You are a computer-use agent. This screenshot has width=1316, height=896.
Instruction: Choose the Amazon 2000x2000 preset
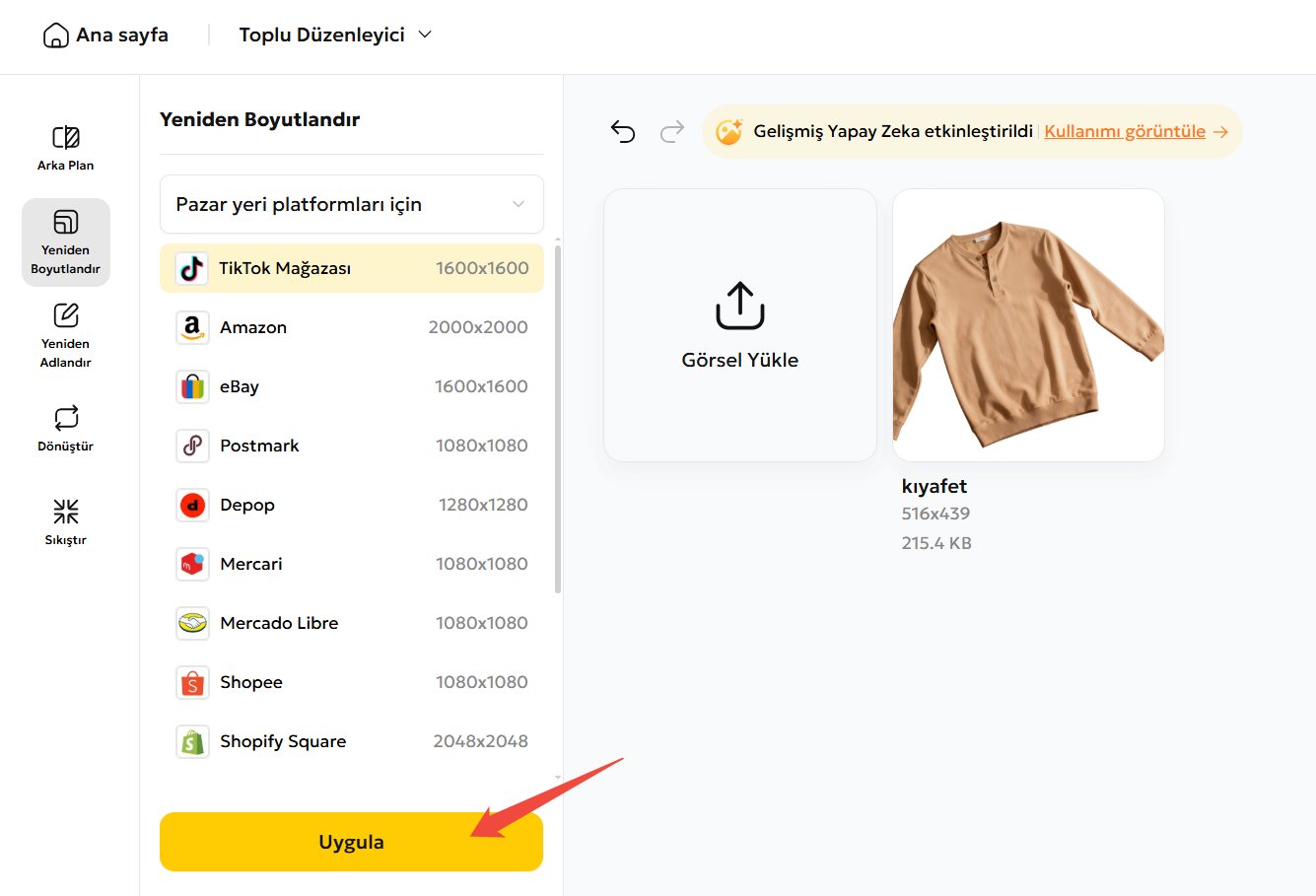[351, 327]
